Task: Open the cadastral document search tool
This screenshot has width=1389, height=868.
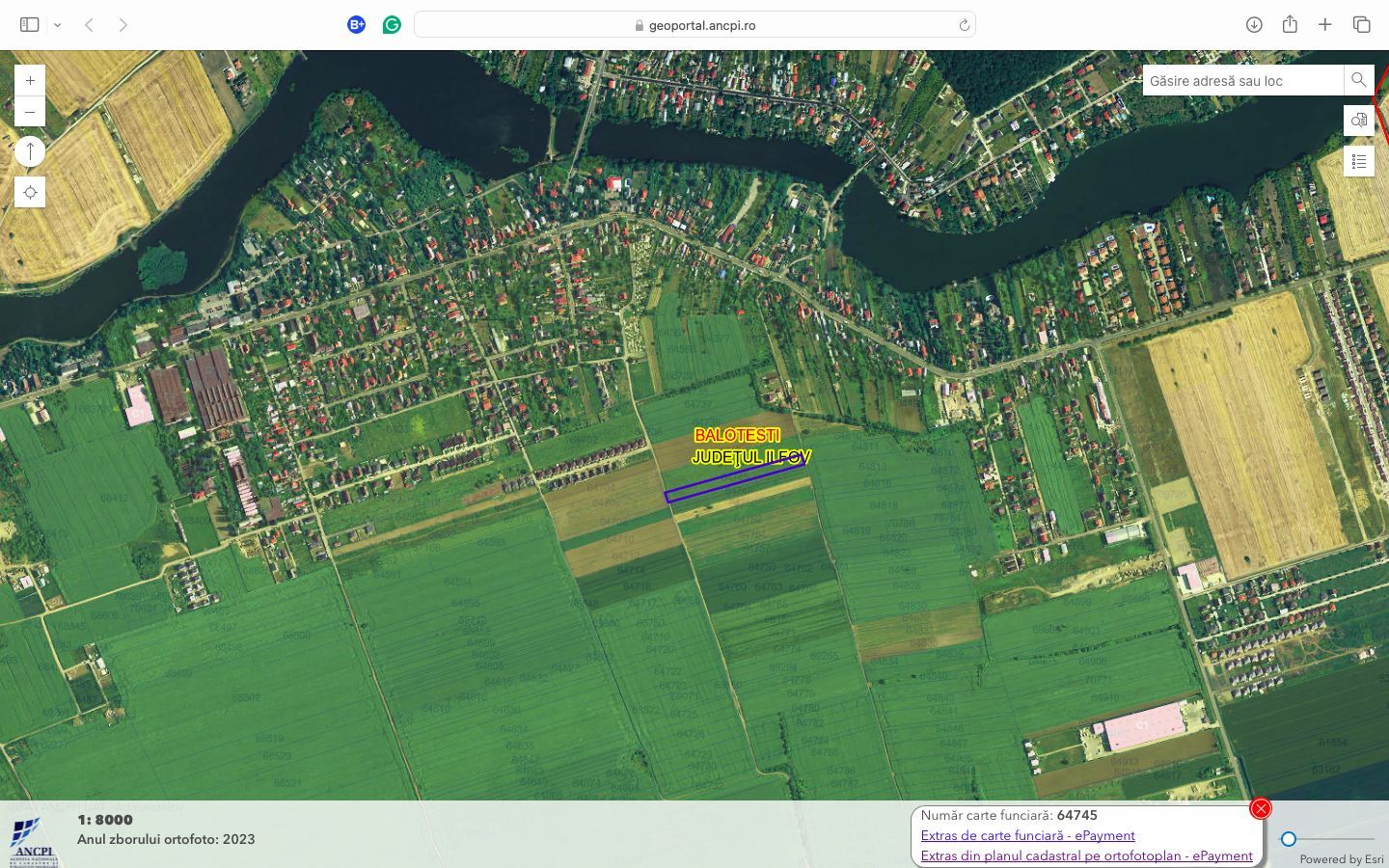Action: 1359,121
